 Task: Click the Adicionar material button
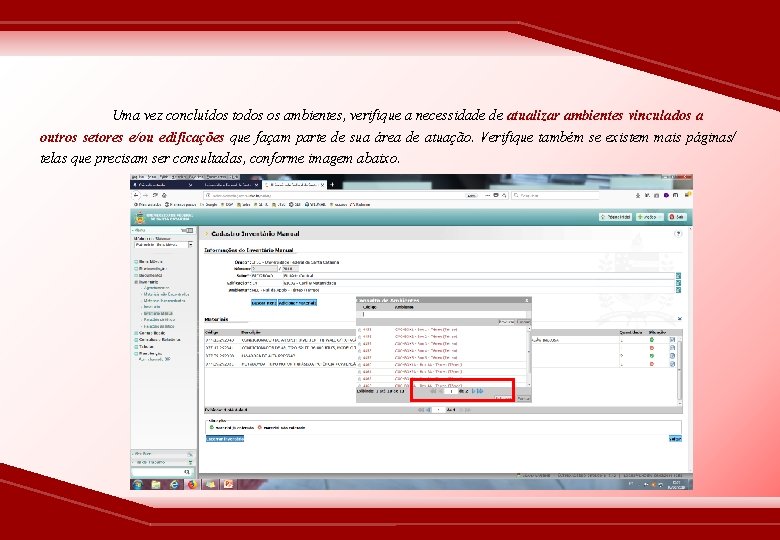[x=297, y=302]
